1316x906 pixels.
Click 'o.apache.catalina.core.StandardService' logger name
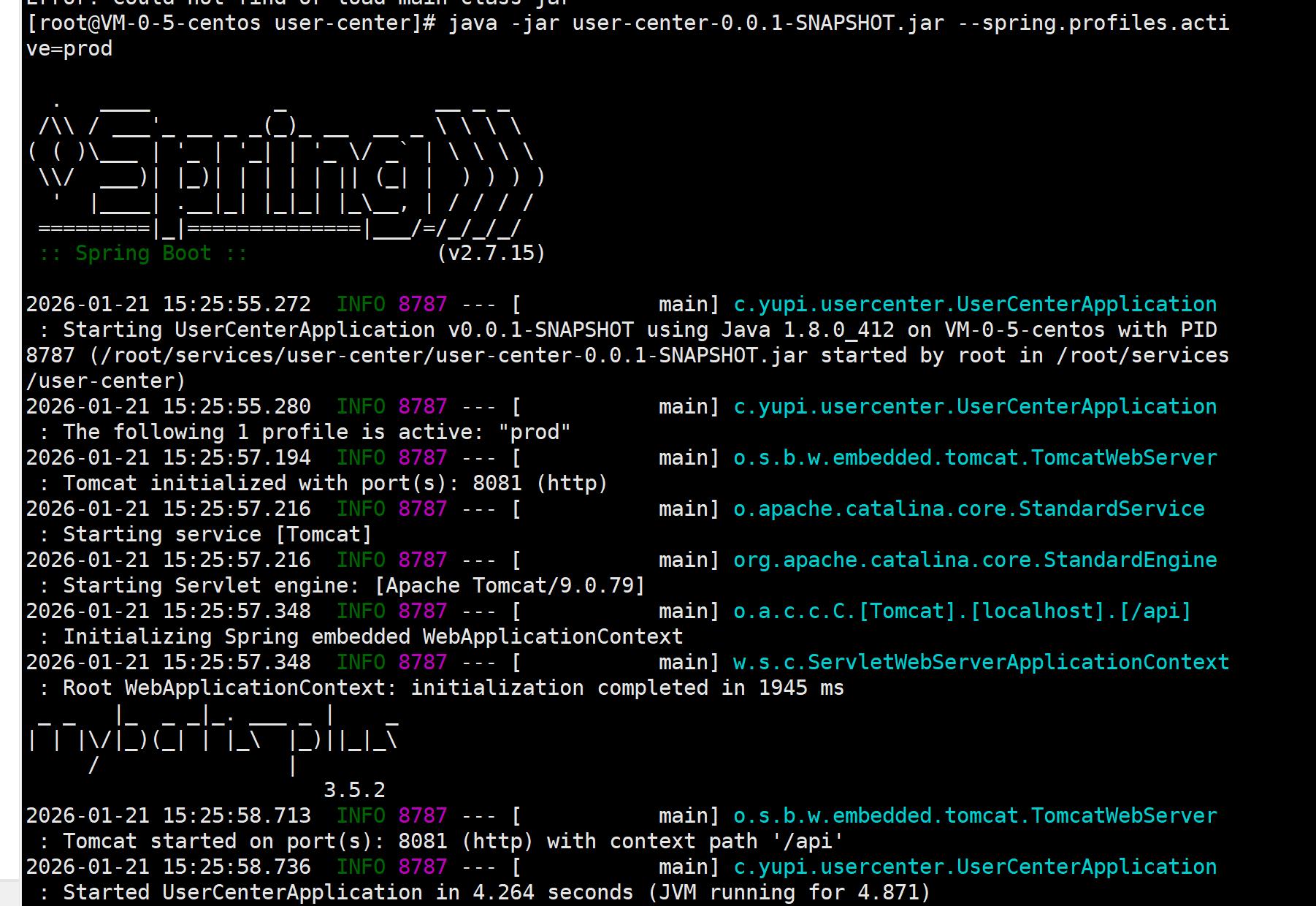(969, 509)
